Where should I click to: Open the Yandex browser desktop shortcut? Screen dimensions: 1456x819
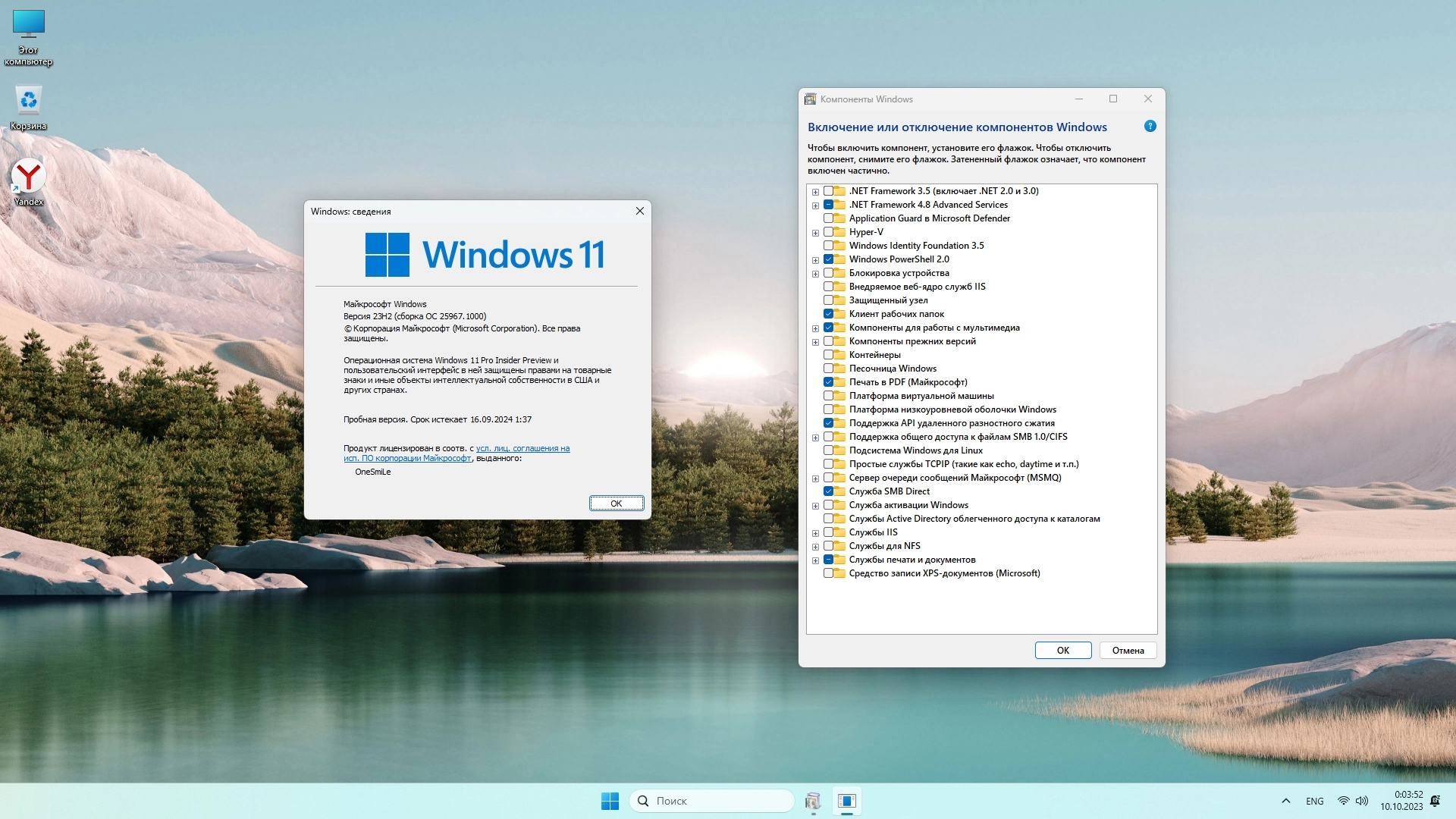28,177
